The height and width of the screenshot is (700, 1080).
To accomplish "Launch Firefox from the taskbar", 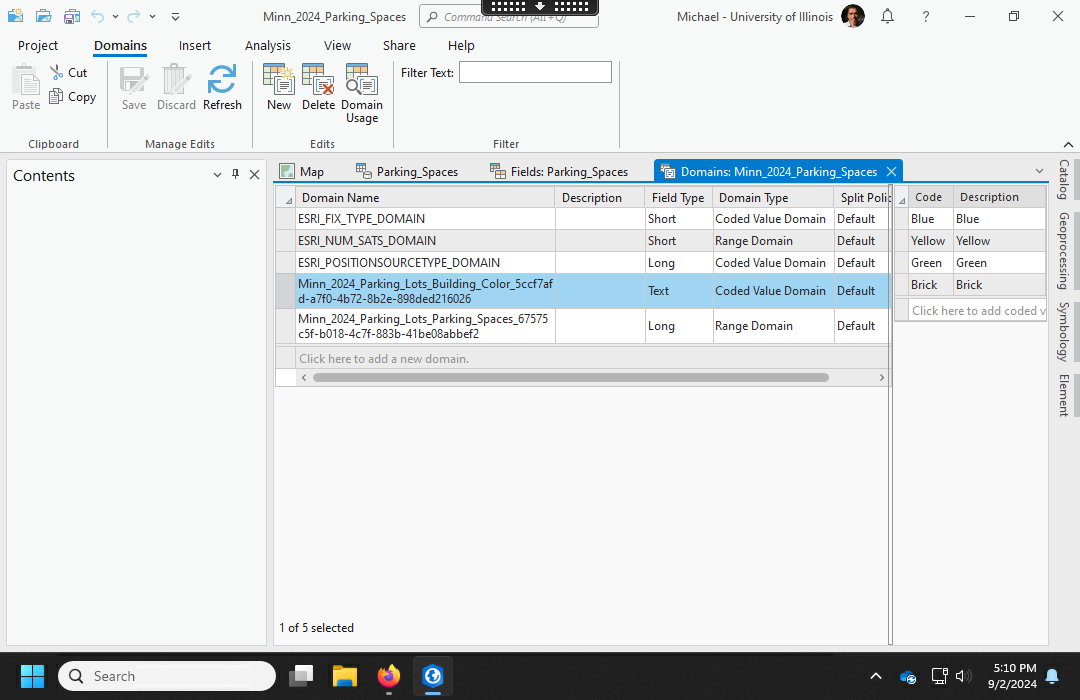I will coord(389,676).
